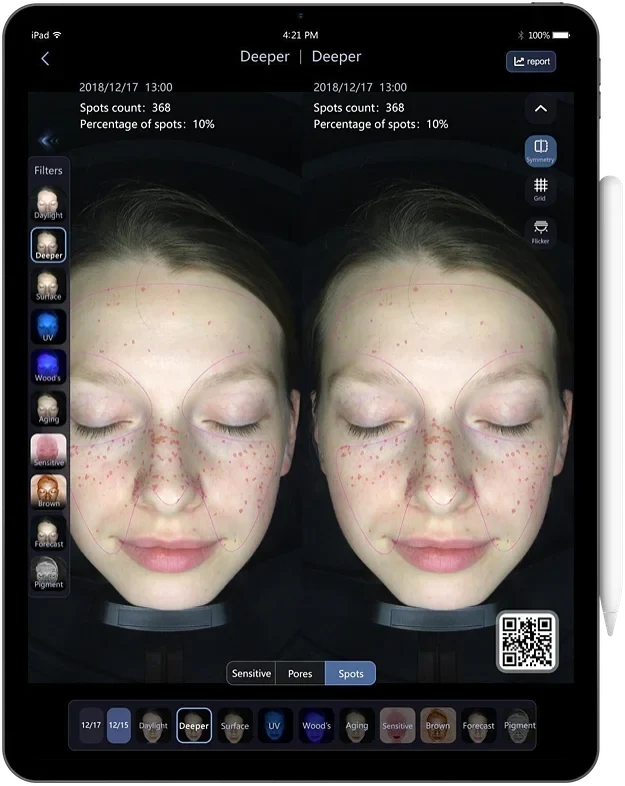The image size is (625, 786).
Task: Open the report button
Action: tap(531, 61)
